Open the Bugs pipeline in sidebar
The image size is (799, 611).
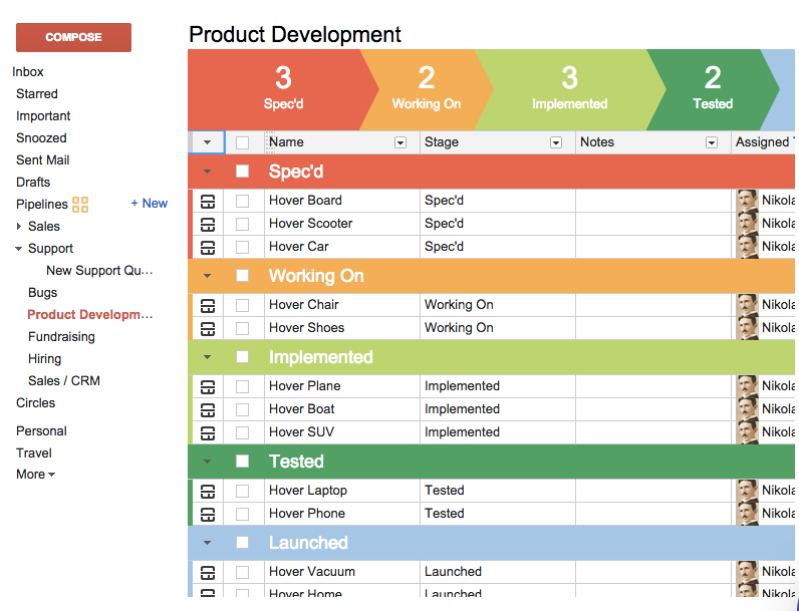[43, 293]
